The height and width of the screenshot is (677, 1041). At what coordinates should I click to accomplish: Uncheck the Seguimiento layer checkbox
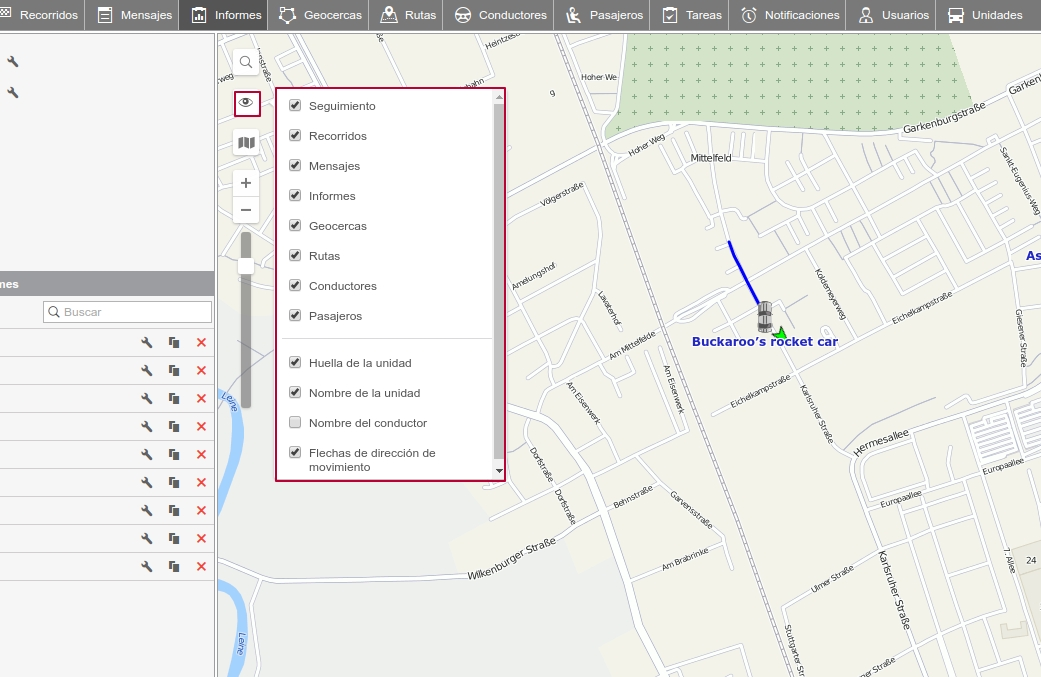pyautogui.click(x=295, y=105)
